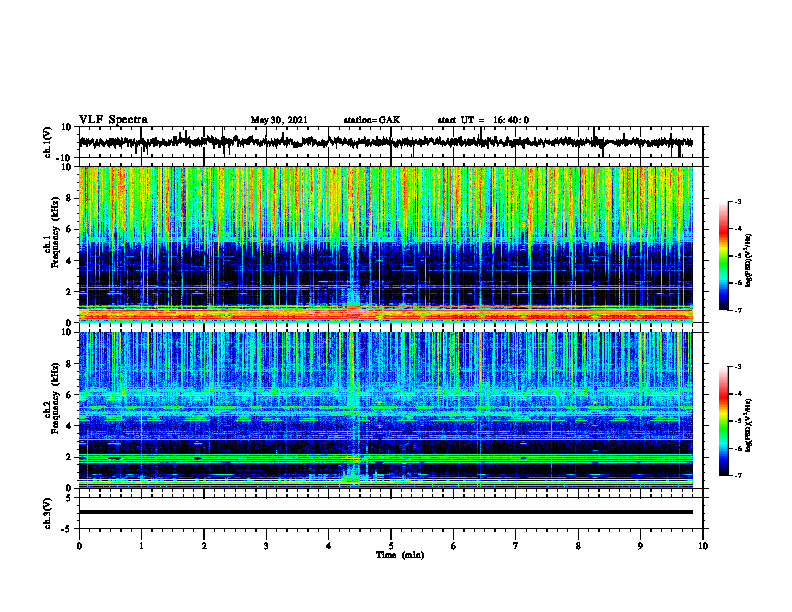Screen dimensions: 792x612
Task: Click the "-7" label below the lower colorbar
Action: coord(738,476)
